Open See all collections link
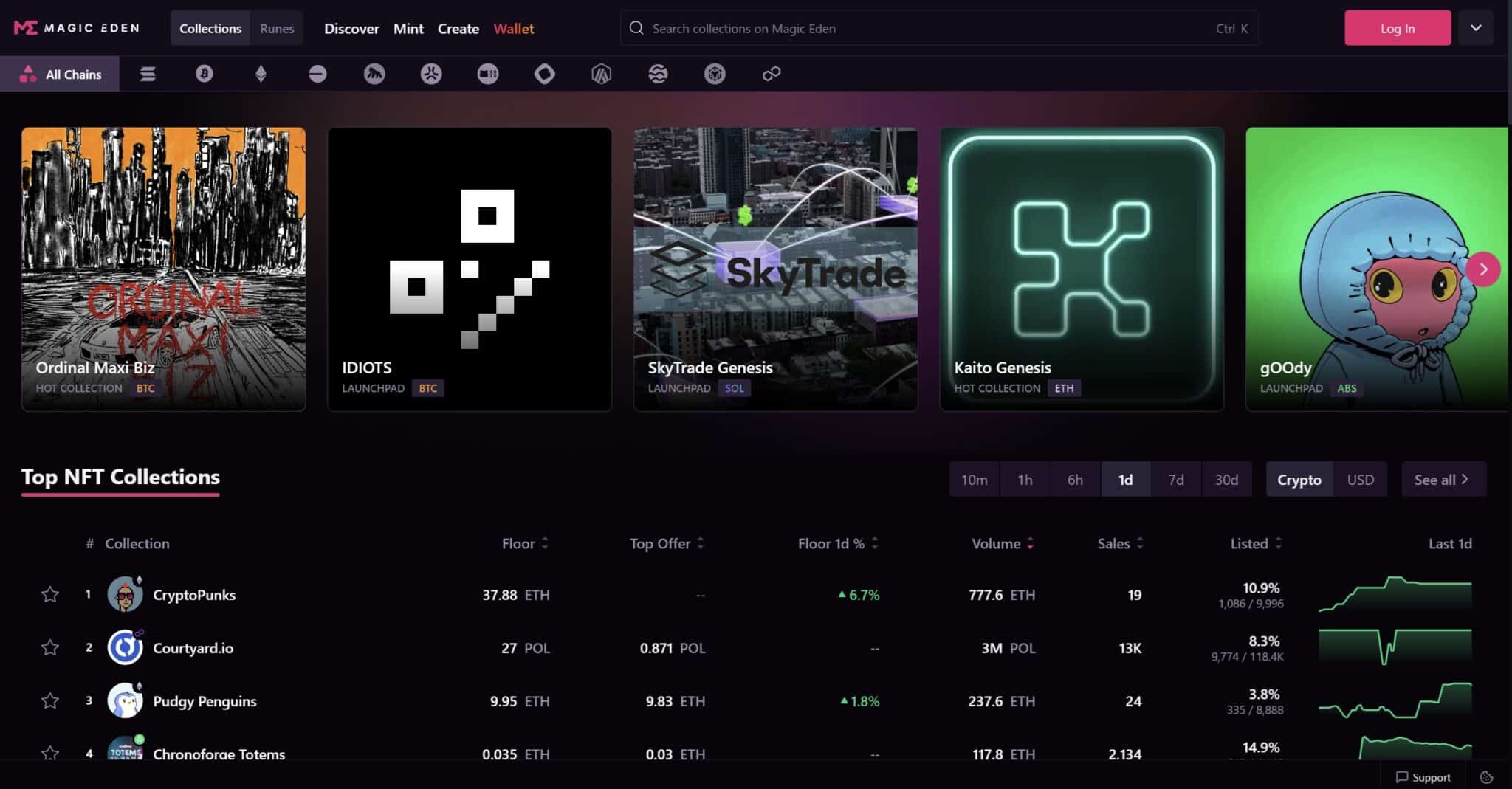The width and height of the screenshot is (1512, 789). pos(1440,479)
